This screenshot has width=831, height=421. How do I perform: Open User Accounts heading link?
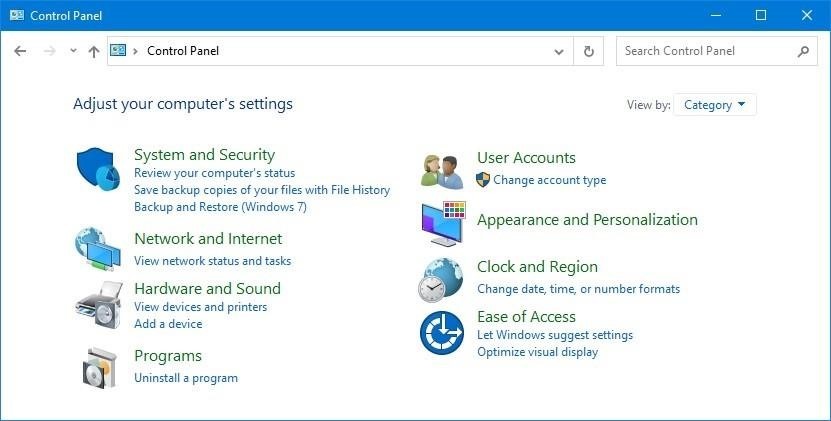[526, 157]
